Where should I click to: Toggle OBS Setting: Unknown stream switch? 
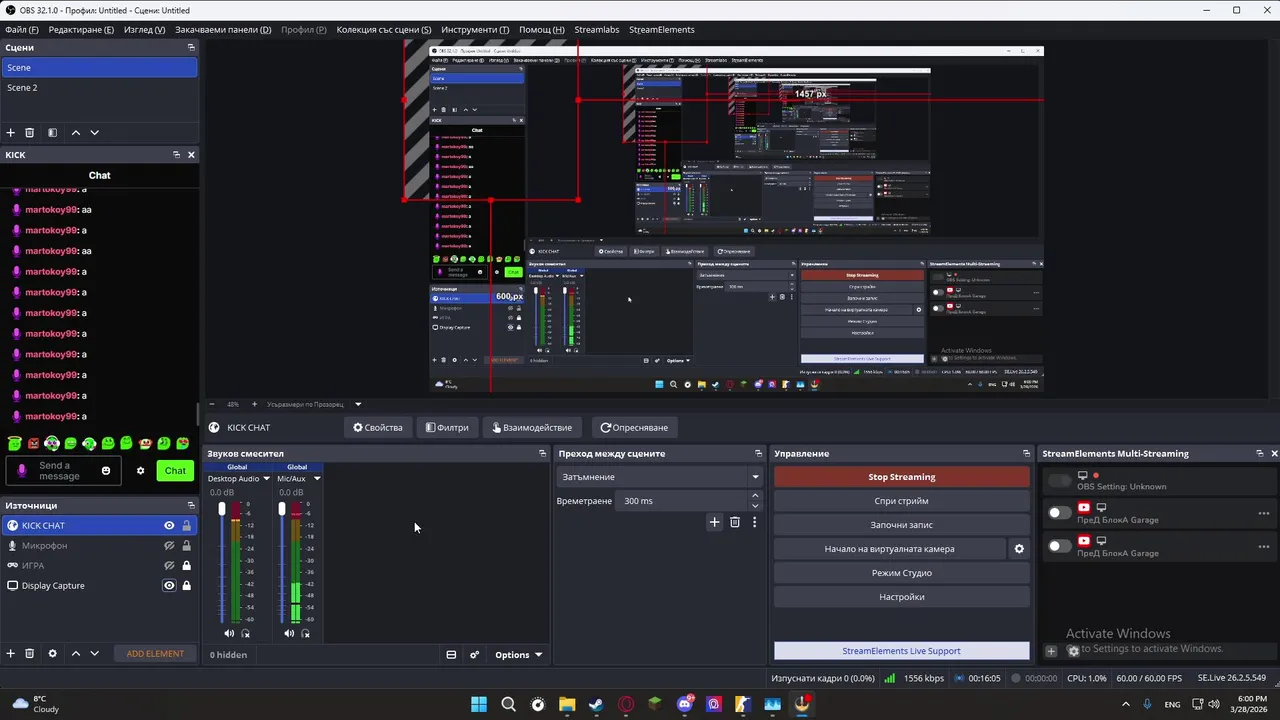(1059, 481)
